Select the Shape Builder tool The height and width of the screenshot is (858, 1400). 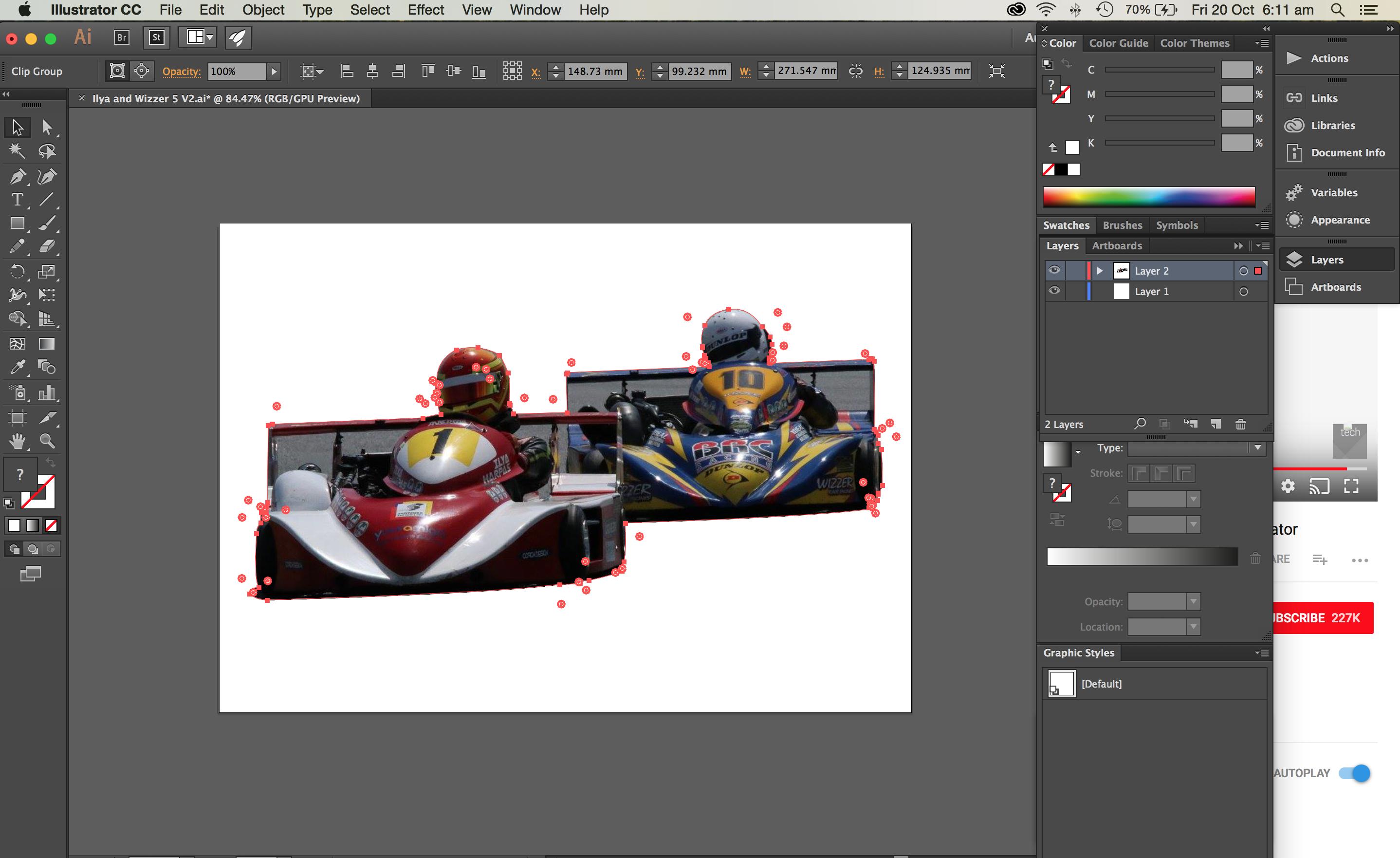click(x=17, y=319)
